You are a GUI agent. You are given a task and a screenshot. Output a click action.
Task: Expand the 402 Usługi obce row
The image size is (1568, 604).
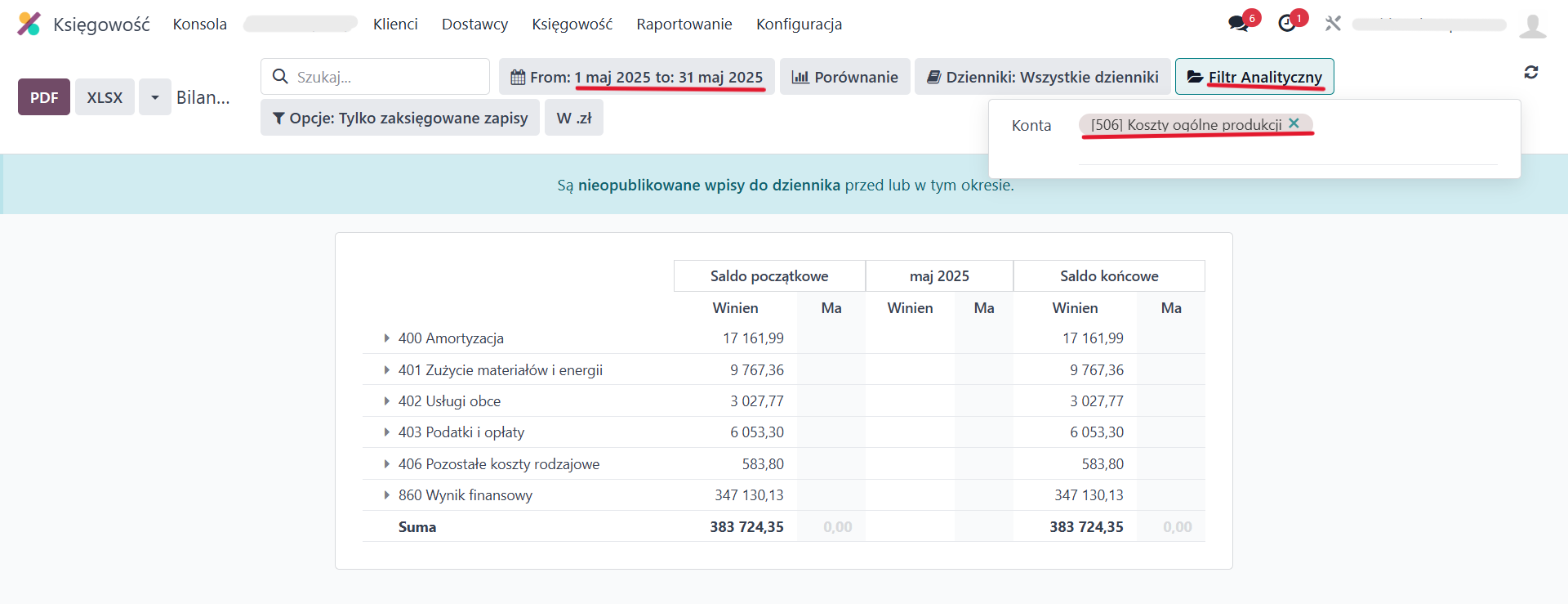click(x=386, y=400)
